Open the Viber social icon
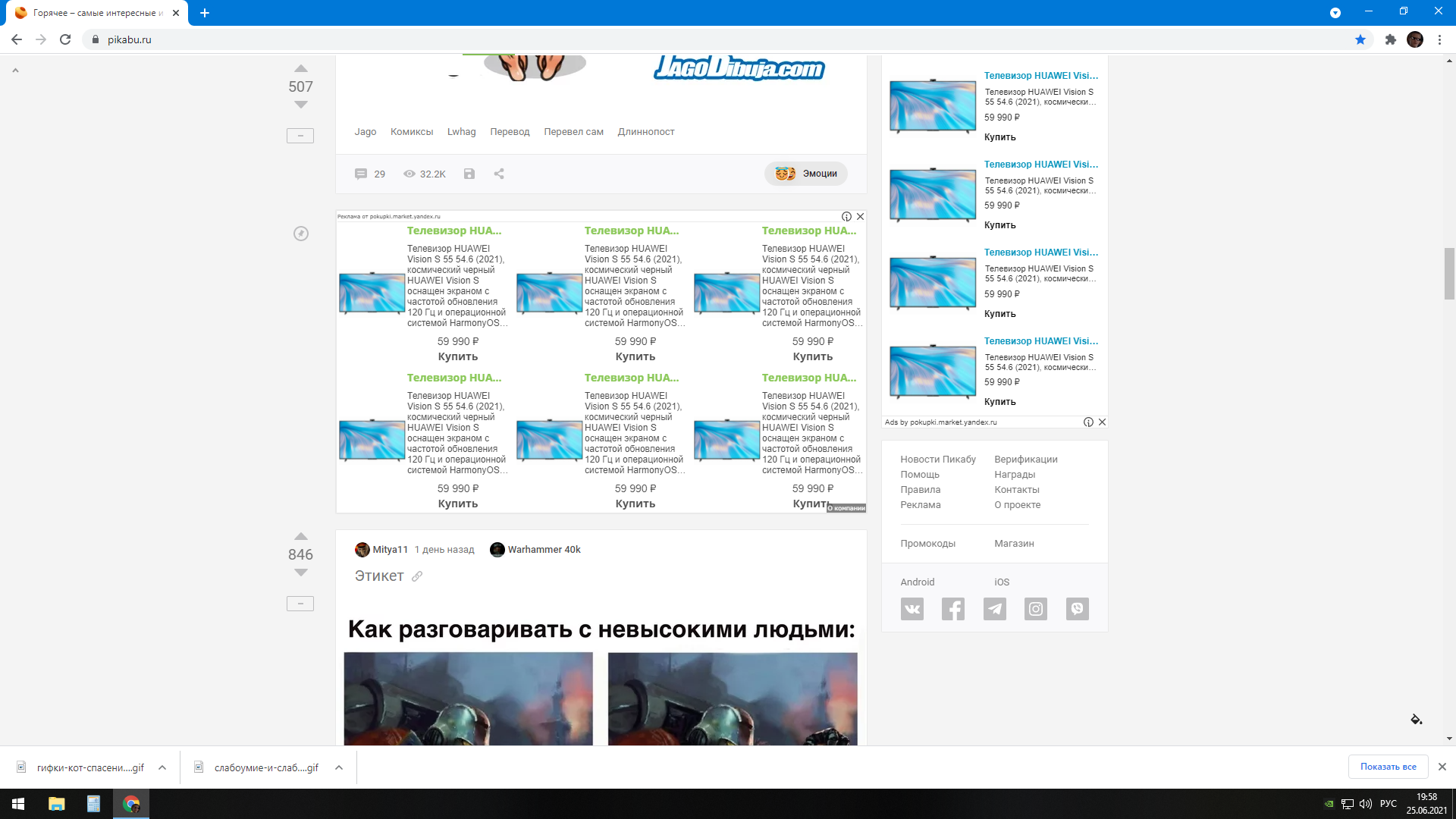The width and height of the screenshot is (1456, 819). coord(1077,609)
